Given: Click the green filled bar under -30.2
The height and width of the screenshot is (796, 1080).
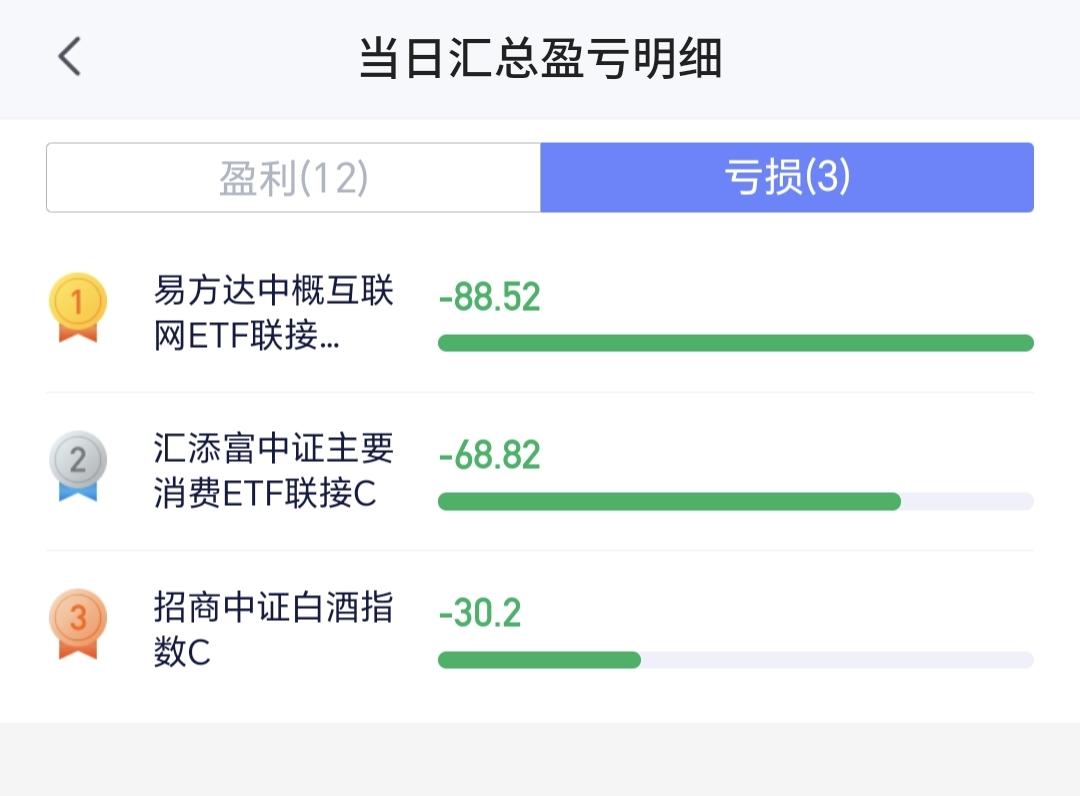Looking at the screenshot, I should (x=539, y=660).
